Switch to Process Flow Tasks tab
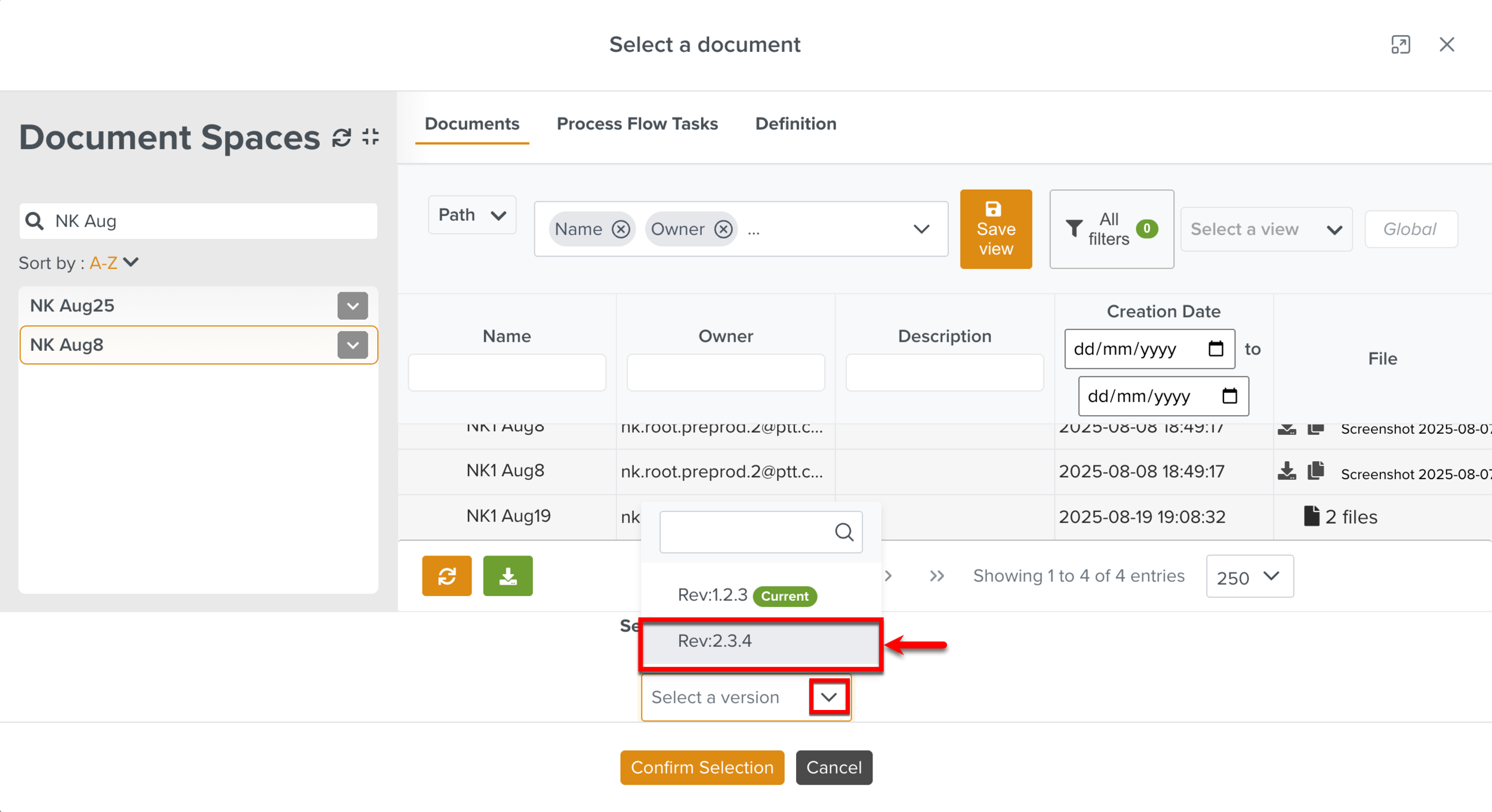The height and width of the screenshot is (812, 1492). [637, 124]
